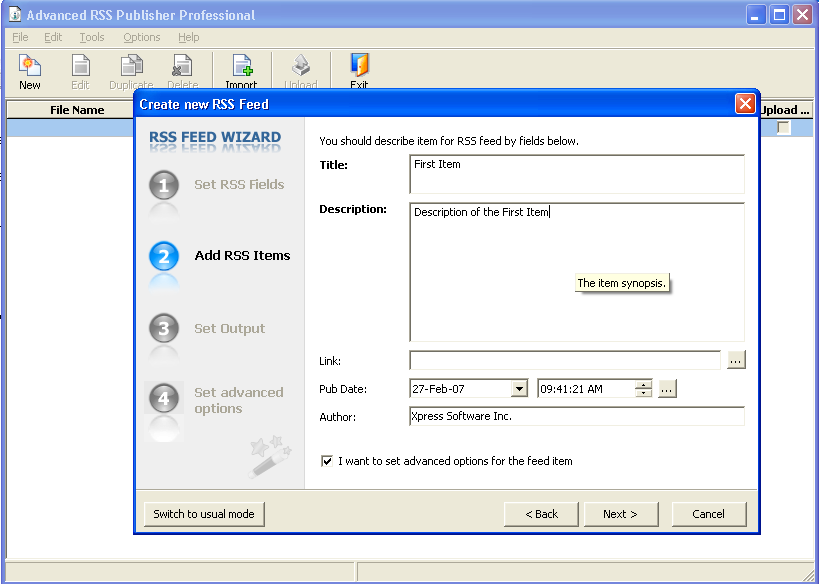The width and height of the screenshot is (819, 584).
Task: Decrease the Pub time with the down spinner
Action: [x=644, y=393]
